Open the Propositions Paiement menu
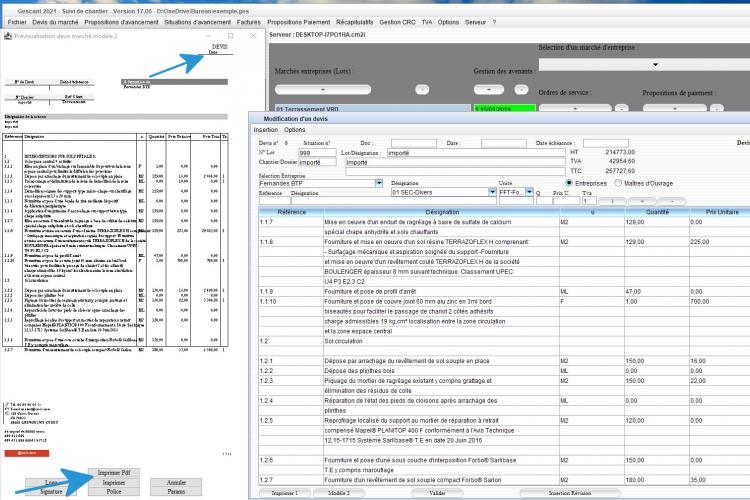 pyautogui.click(x=298, y=22)
